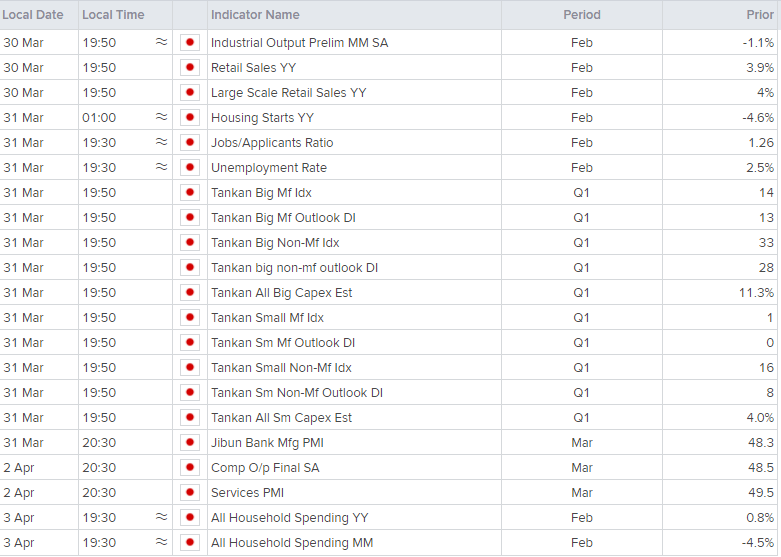
Task: Open the Jobs/Applicants Ratio indicator
Action: (272, 143)
